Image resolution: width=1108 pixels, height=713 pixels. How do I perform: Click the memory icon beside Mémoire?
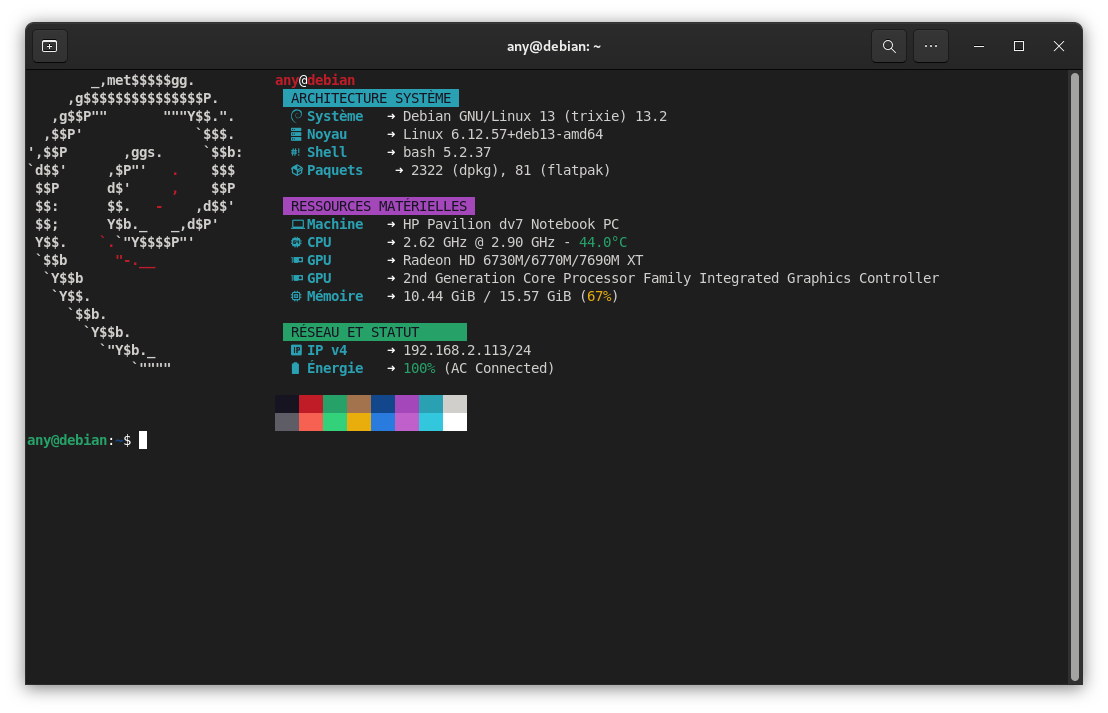coord(296,296)
